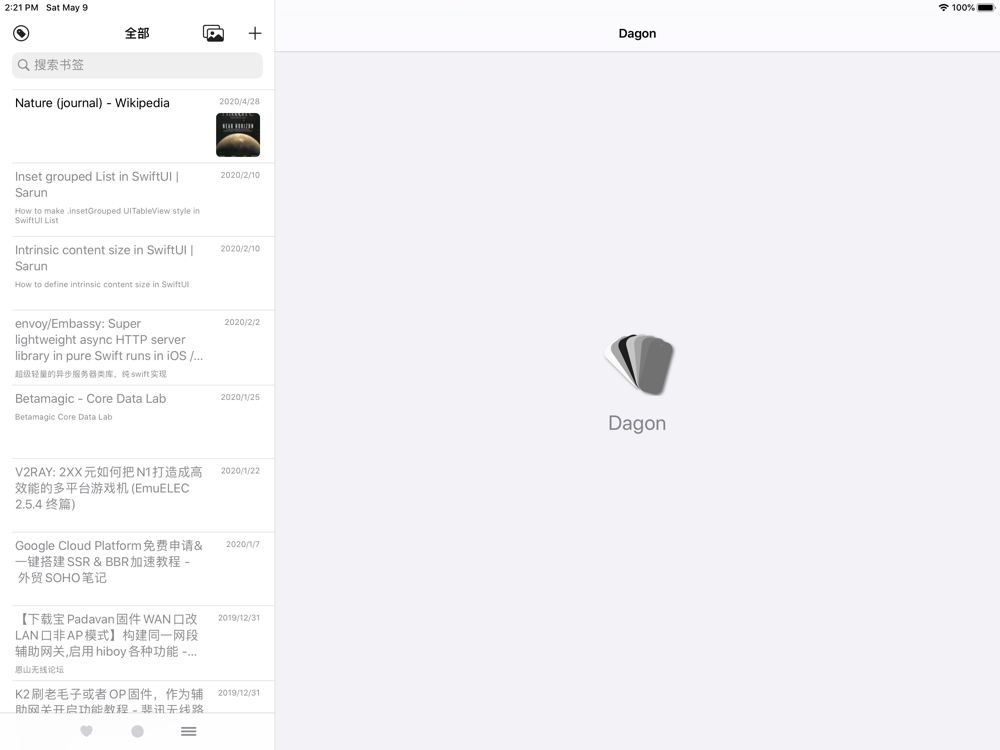Viewport: 1000px width, 750px height.
Task: Open the tags icon in header
Action: point(21,33)
